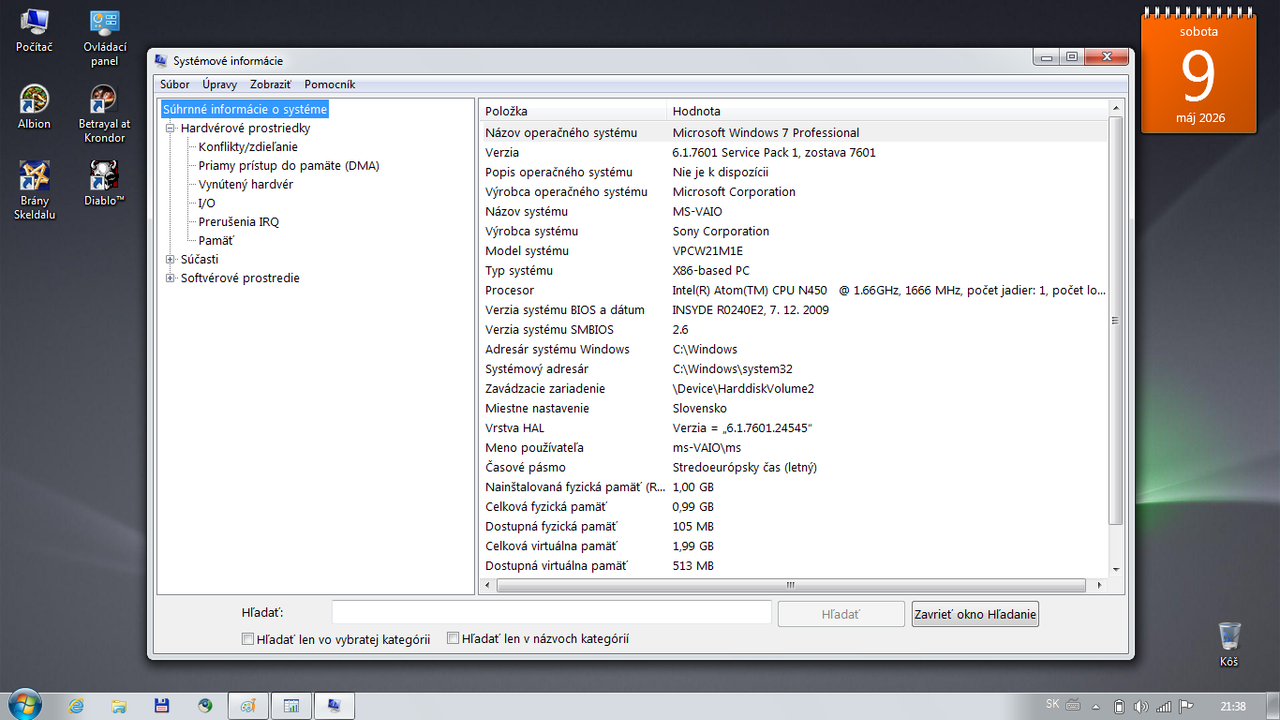Select the Albion game desktop shortcut

pyautogui.click(x=34, y=107)
